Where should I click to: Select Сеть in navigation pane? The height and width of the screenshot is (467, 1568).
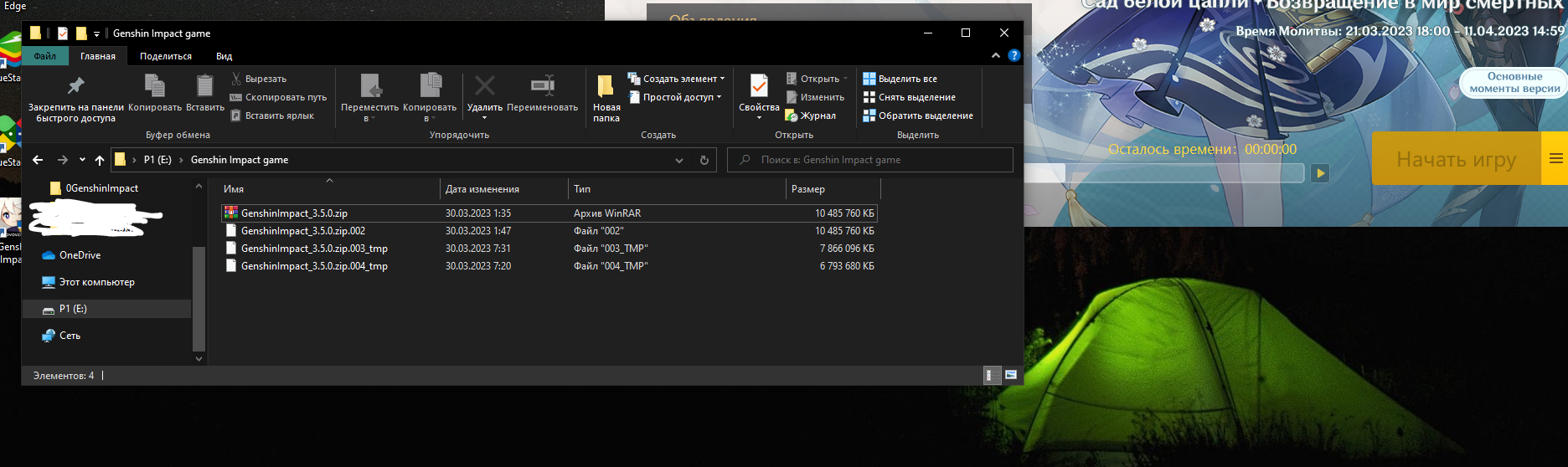point(70,336)
